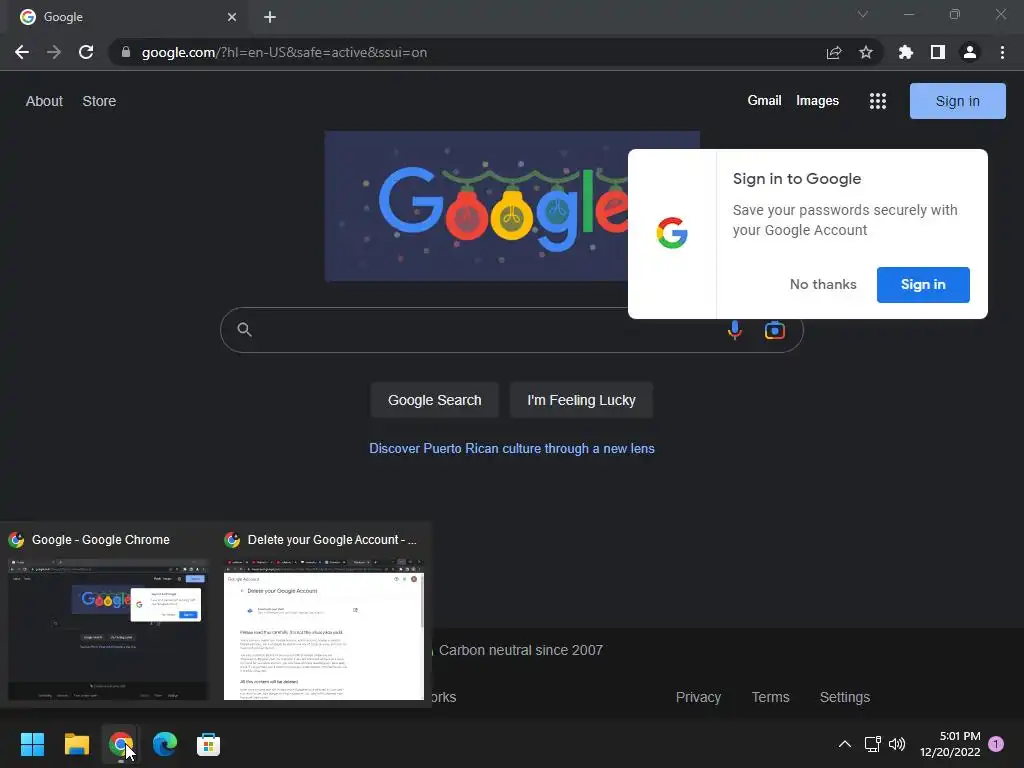Select the Google tab

point(127,17)
